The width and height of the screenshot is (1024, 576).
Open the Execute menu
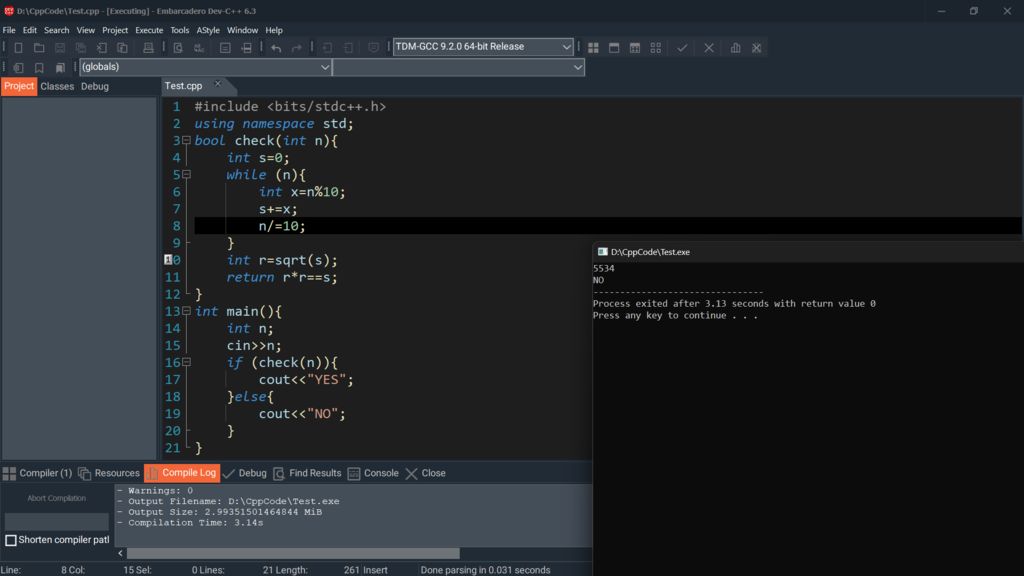(x=149, y=30)
